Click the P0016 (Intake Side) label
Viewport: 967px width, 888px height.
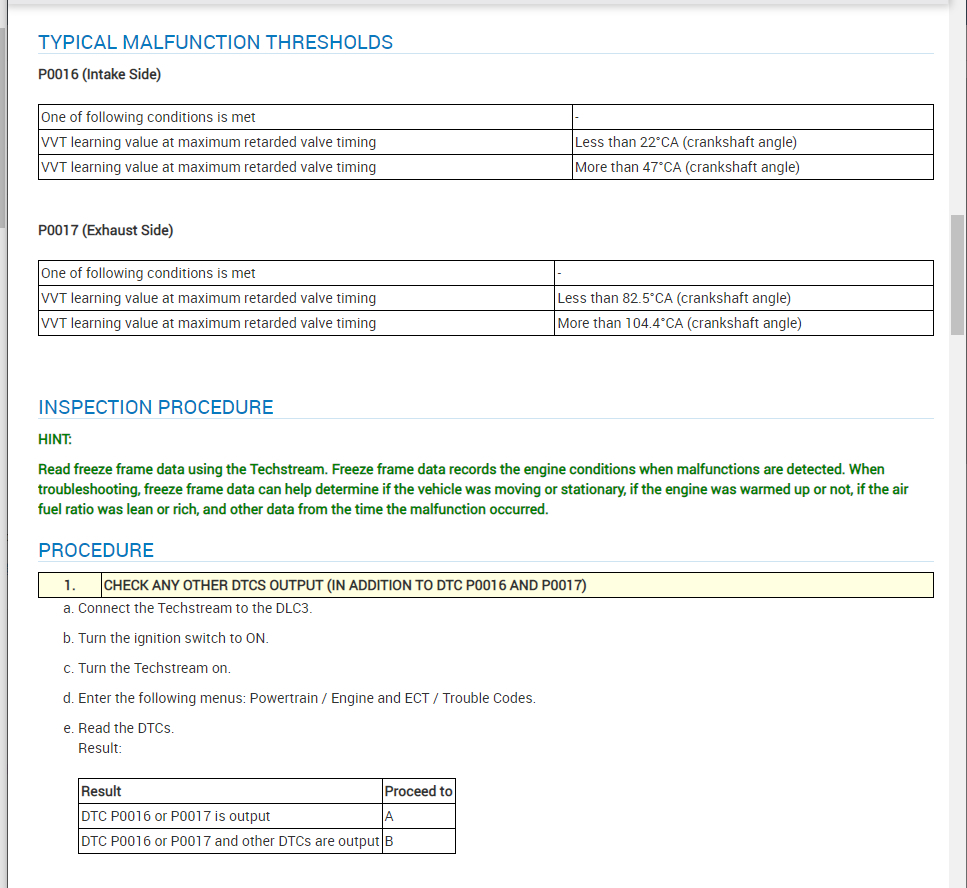coord(99,74)
